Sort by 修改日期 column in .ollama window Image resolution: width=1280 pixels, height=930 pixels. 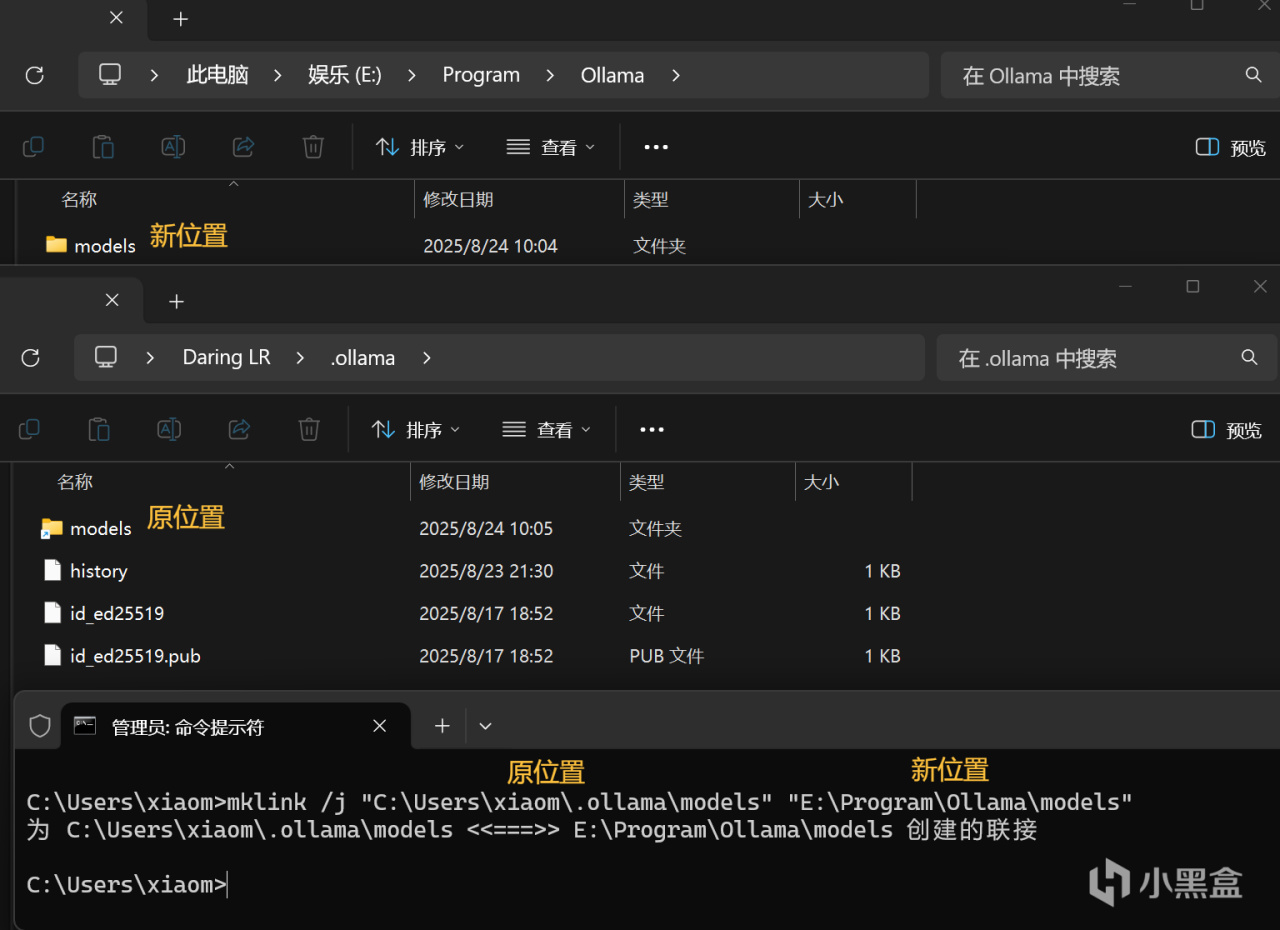pyautogui.click(x=454, y=482)
